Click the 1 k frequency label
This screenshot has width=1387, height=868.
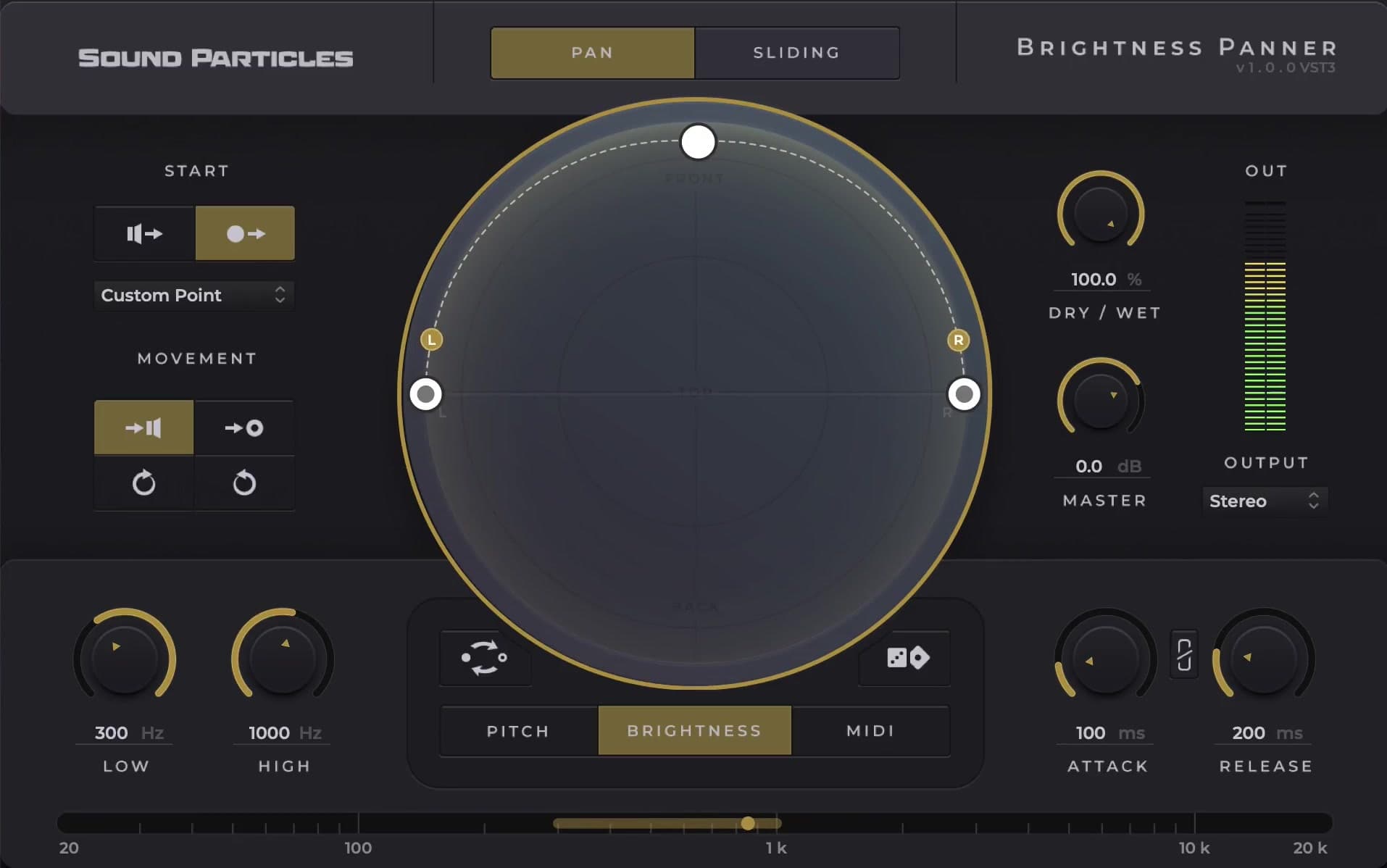click(x=776, y=848)
